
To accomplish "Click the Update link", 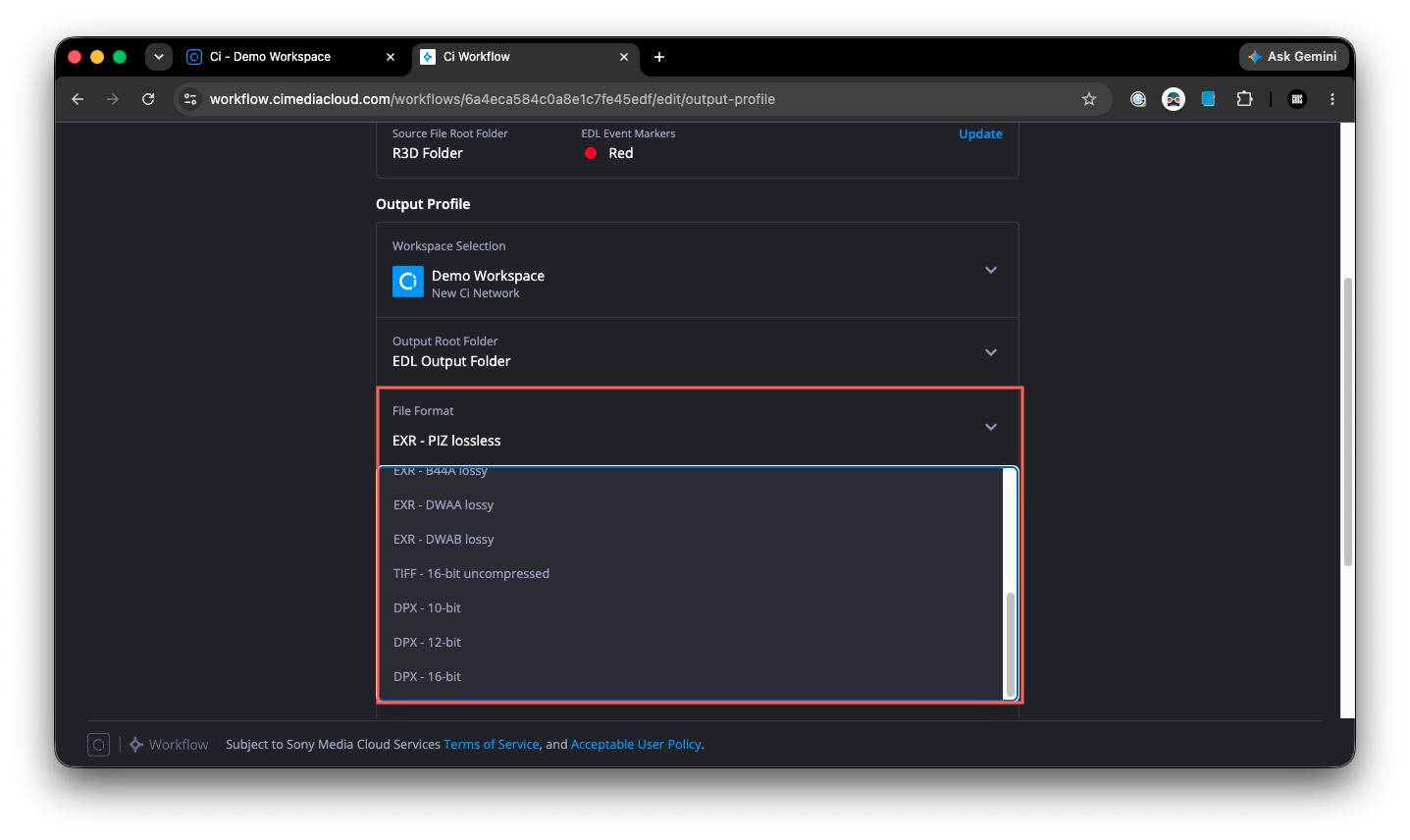I will 980,134.
